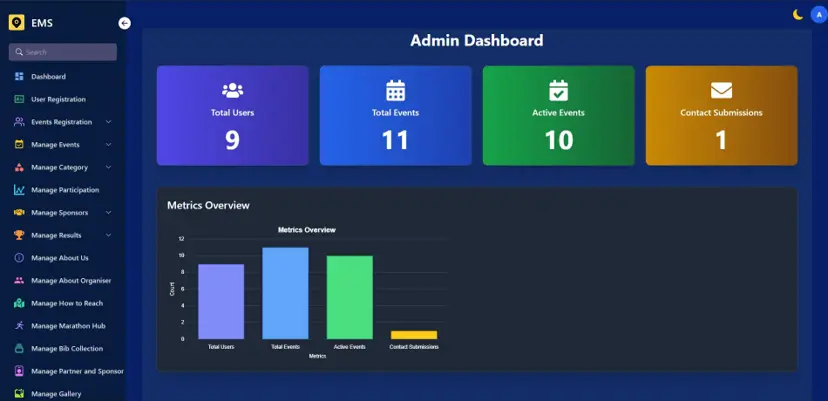Click the User Registration card icon
This screenshot has height=401, width=828.
coord(19,99)
